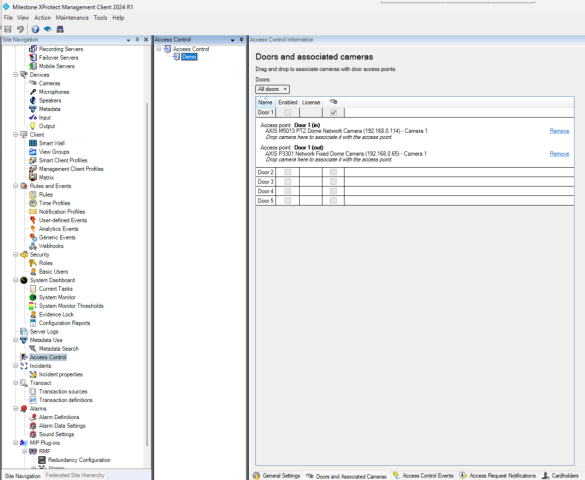Remove camera from Door 1 (in) access point
Image resolution: width=585 pixels, height=480 pixels.
559,131
